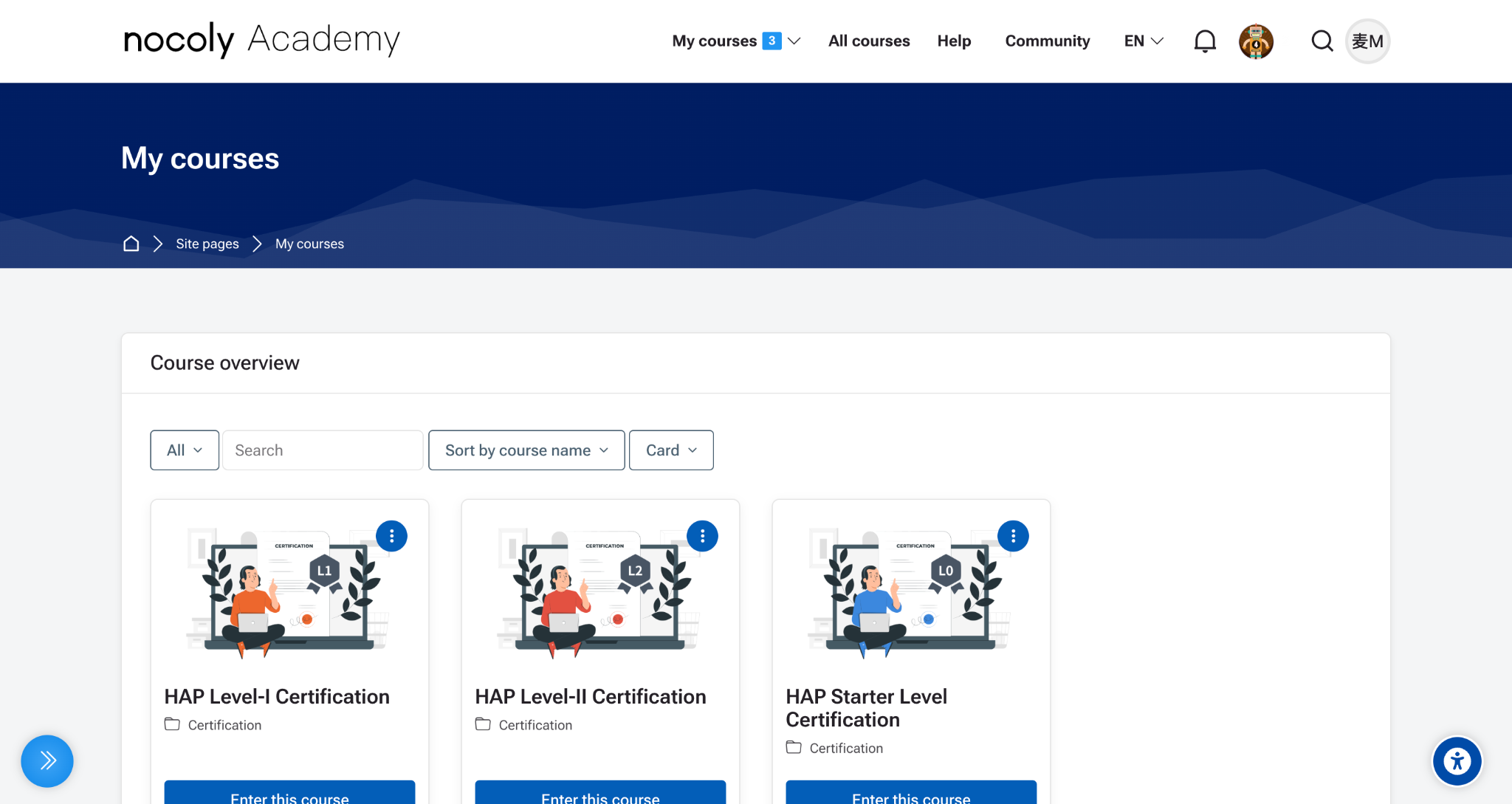The height and width of the screenshot is (804, 1512).
Task: Open the accessibility widget
Action: click(x=1457, y=761)
